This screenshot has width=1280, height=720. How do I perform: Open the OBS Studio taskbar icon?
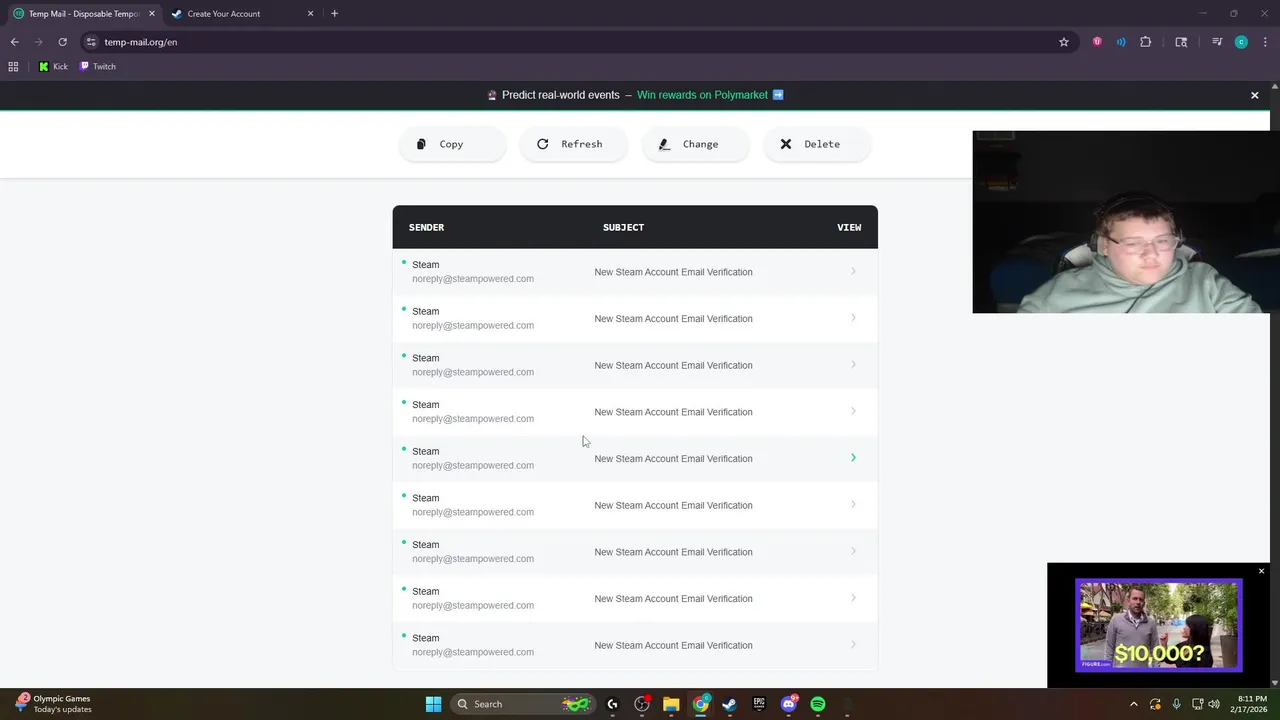[x=642, y=704]
